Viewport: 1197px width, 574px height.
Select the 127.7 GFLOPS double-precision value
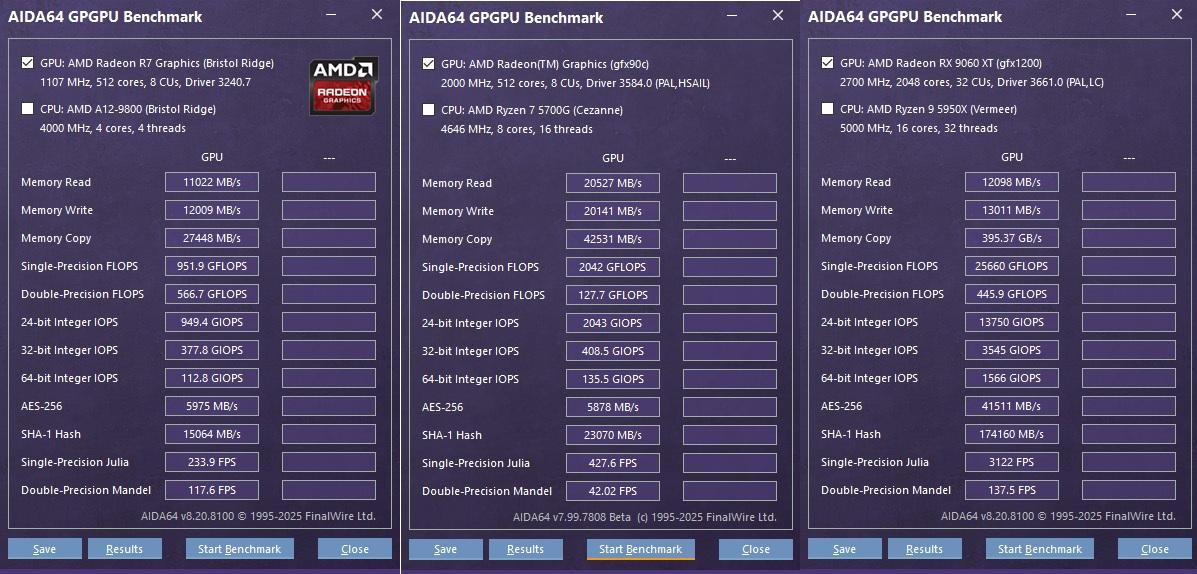click(613, 295)
